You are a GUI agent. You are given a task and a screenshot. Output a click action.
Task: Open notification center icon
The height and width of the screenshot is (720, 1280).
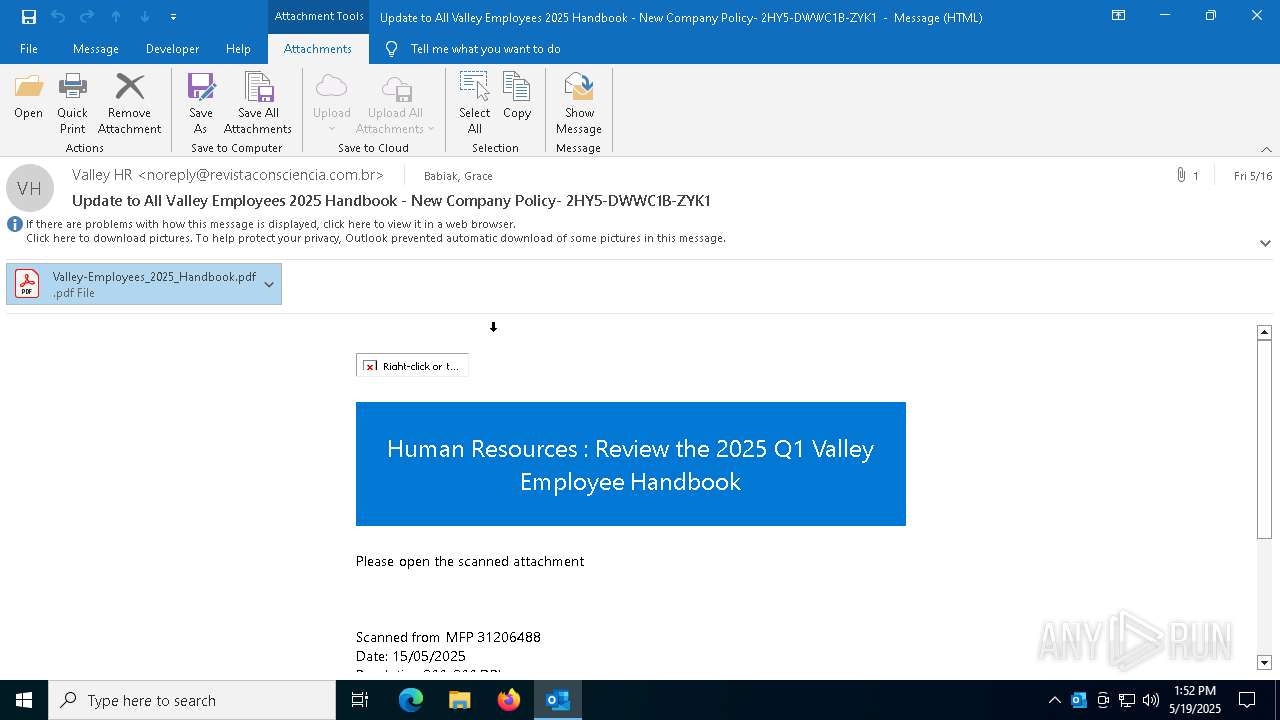click(x=1247, y=700)
